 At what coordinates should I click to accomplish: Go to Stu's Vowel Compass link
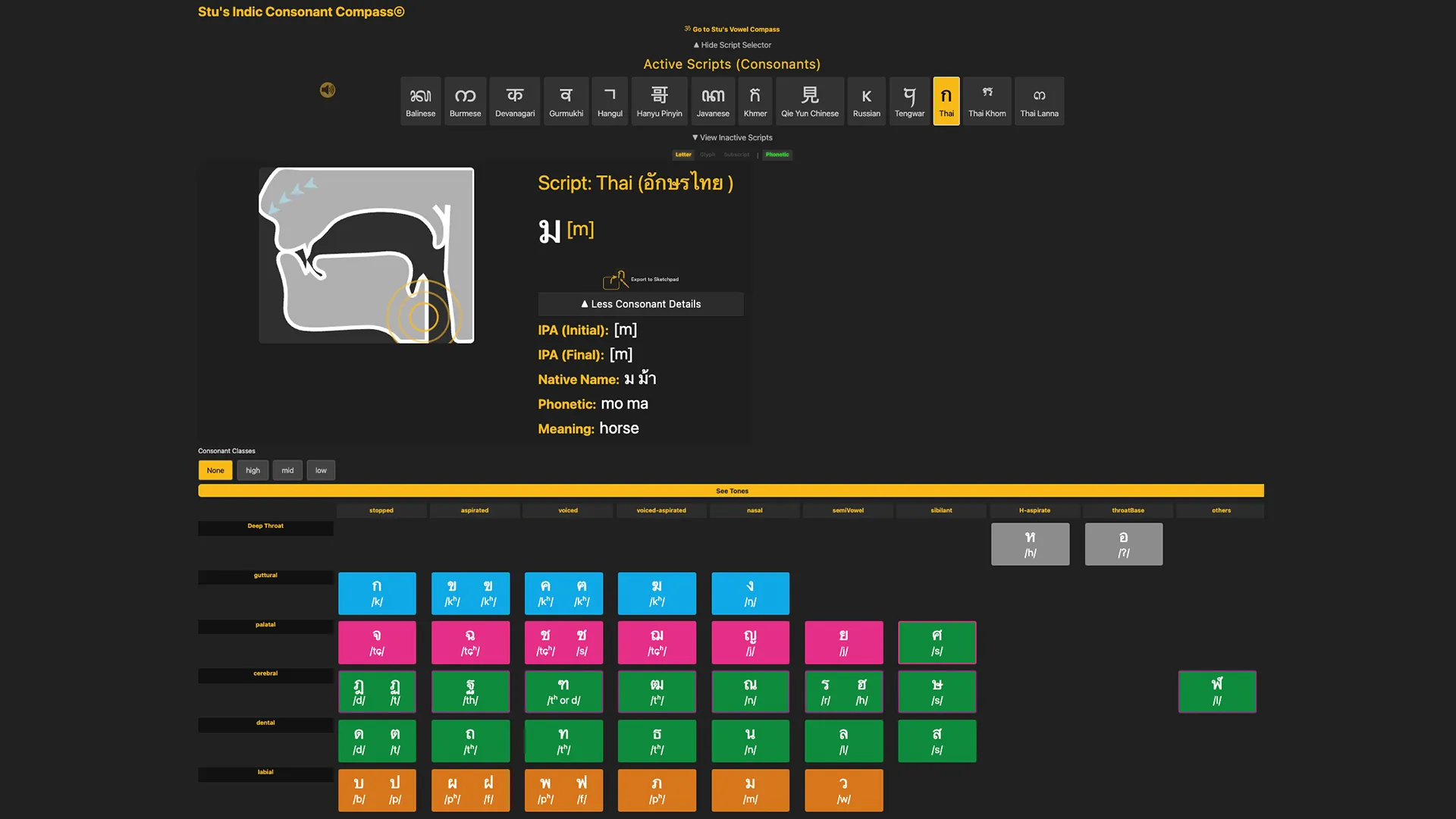tap(732, 30)
